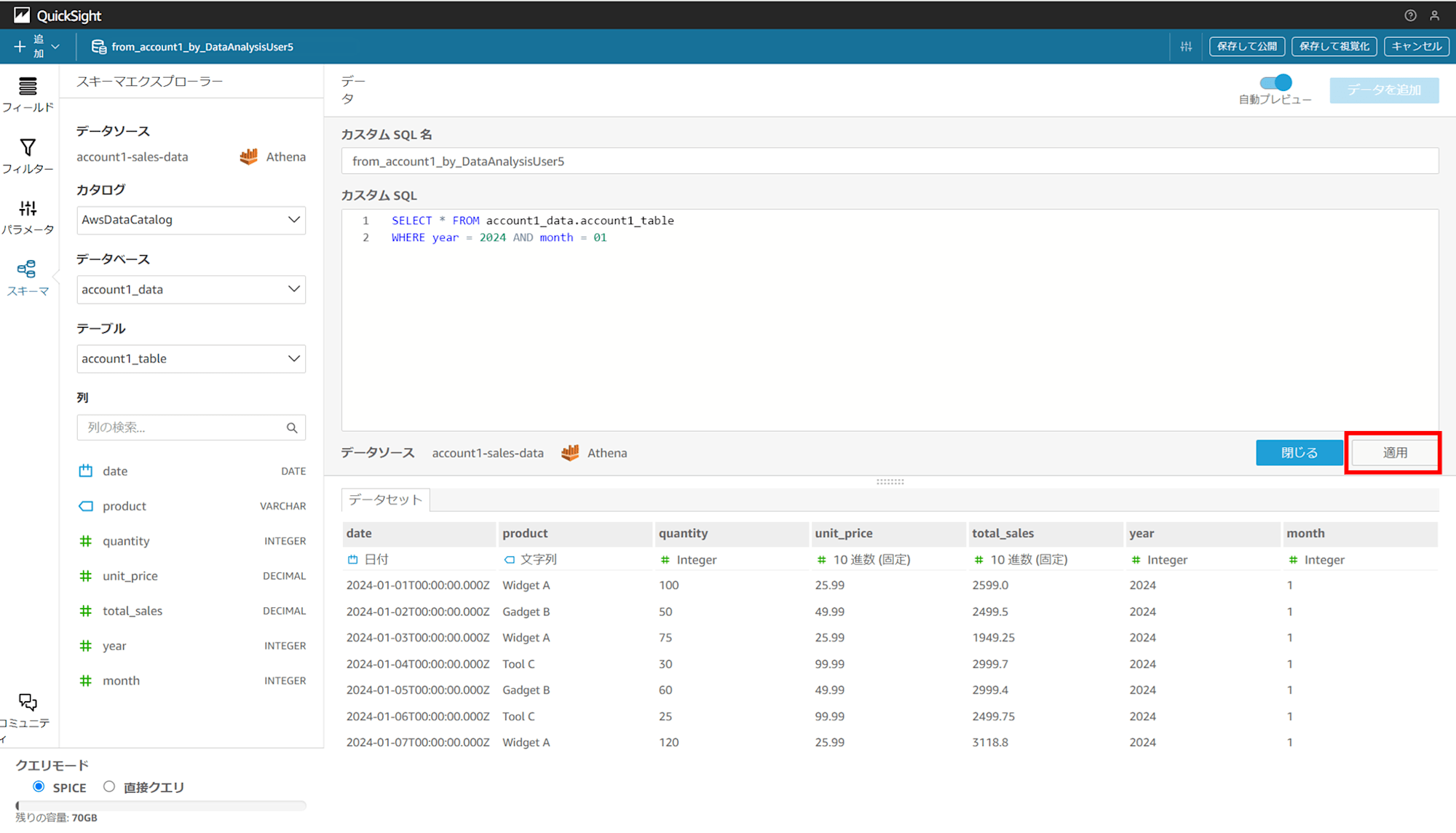Image resolution: width=1456 pixels, height=833 pixels.
Task: Click the dataset title from_account1_by_DataAnalysisUser5 in header
Action: click(202, 47)
